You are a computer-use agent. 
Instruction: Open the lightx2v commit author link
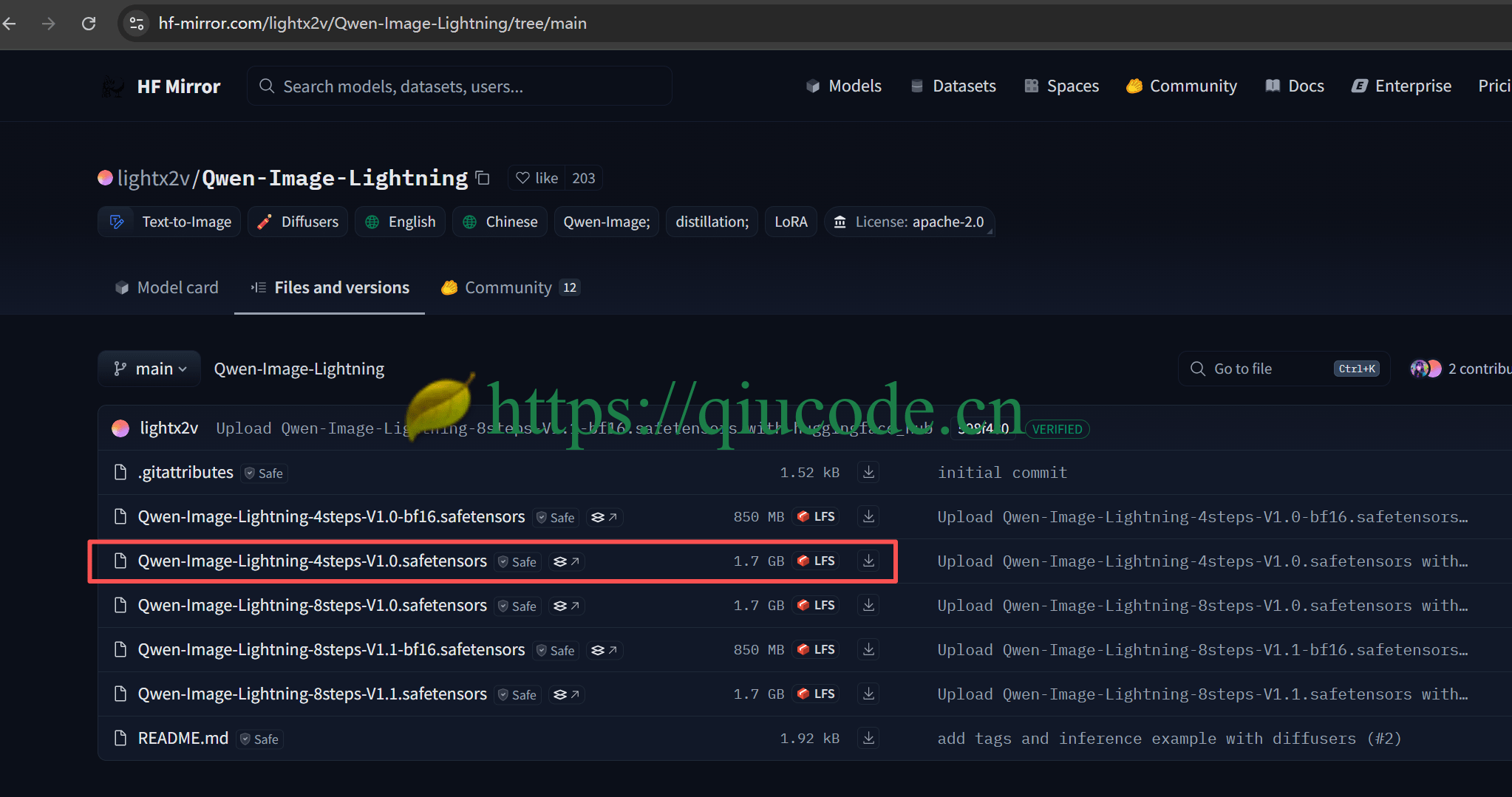click(x=169, y=428)
